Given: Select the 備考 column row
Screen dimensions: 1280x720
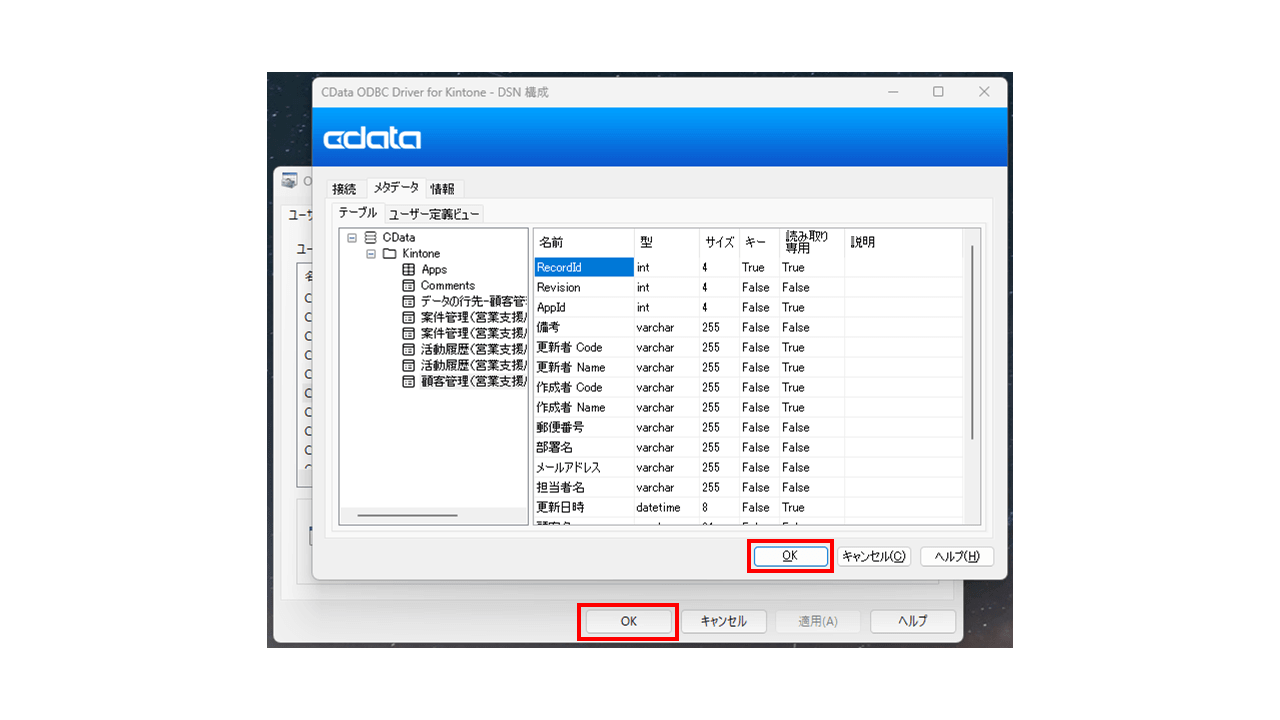Looking at the screenshot, I should click(x=748, y=327).
